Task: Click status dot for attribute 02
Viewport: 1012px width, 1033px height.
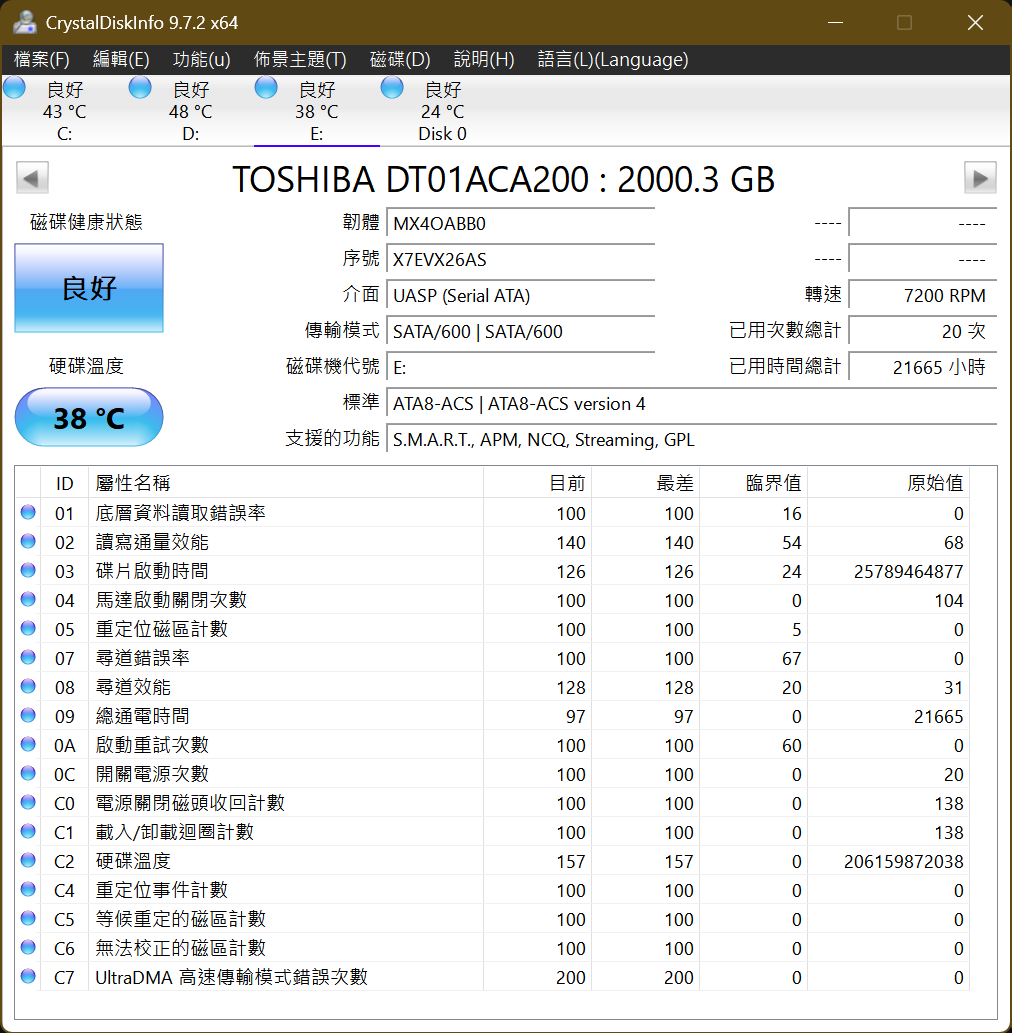Action: (x=28, y=542)
